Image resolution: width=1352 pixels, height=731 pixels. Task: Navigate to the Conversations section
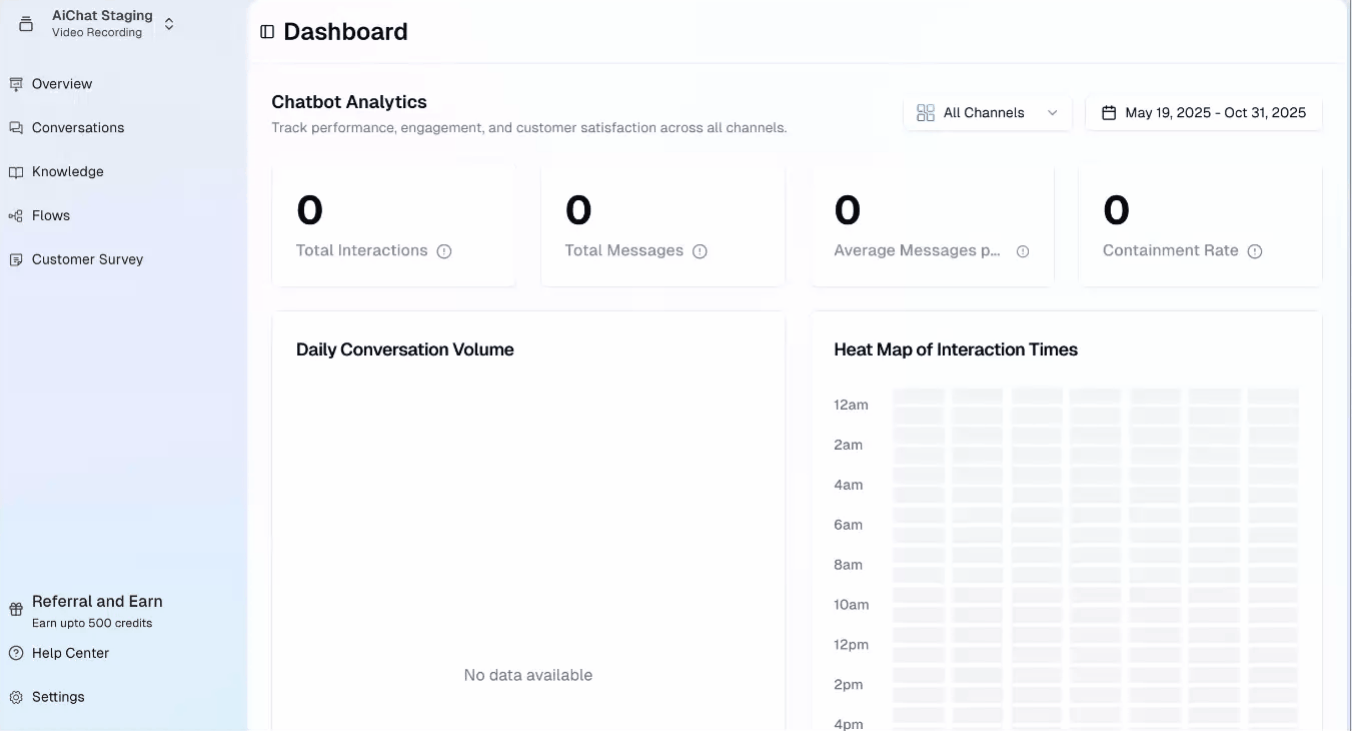coord(79,128)
